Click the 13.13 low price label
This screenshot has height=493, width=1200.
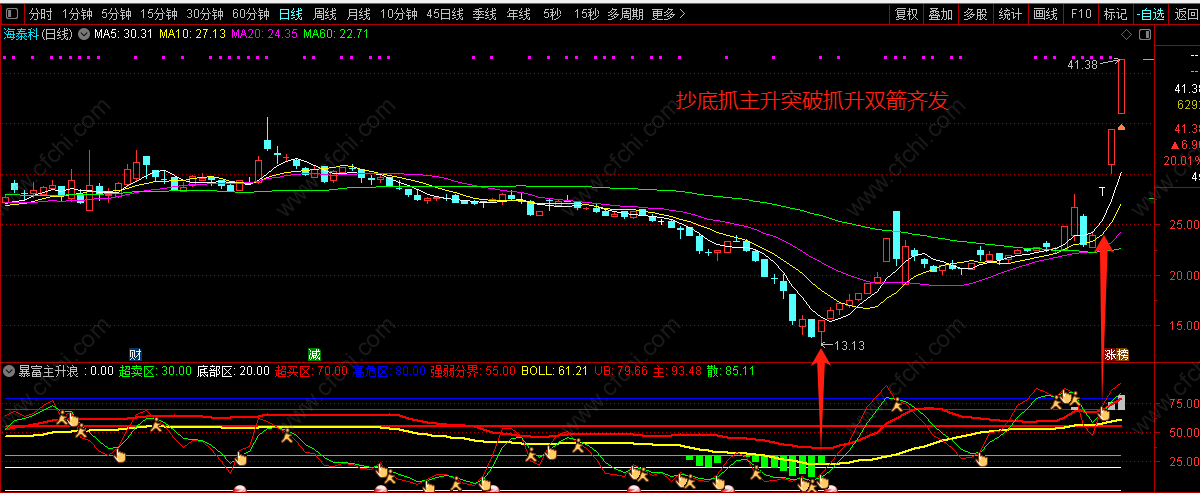click(x=848, y=346)
